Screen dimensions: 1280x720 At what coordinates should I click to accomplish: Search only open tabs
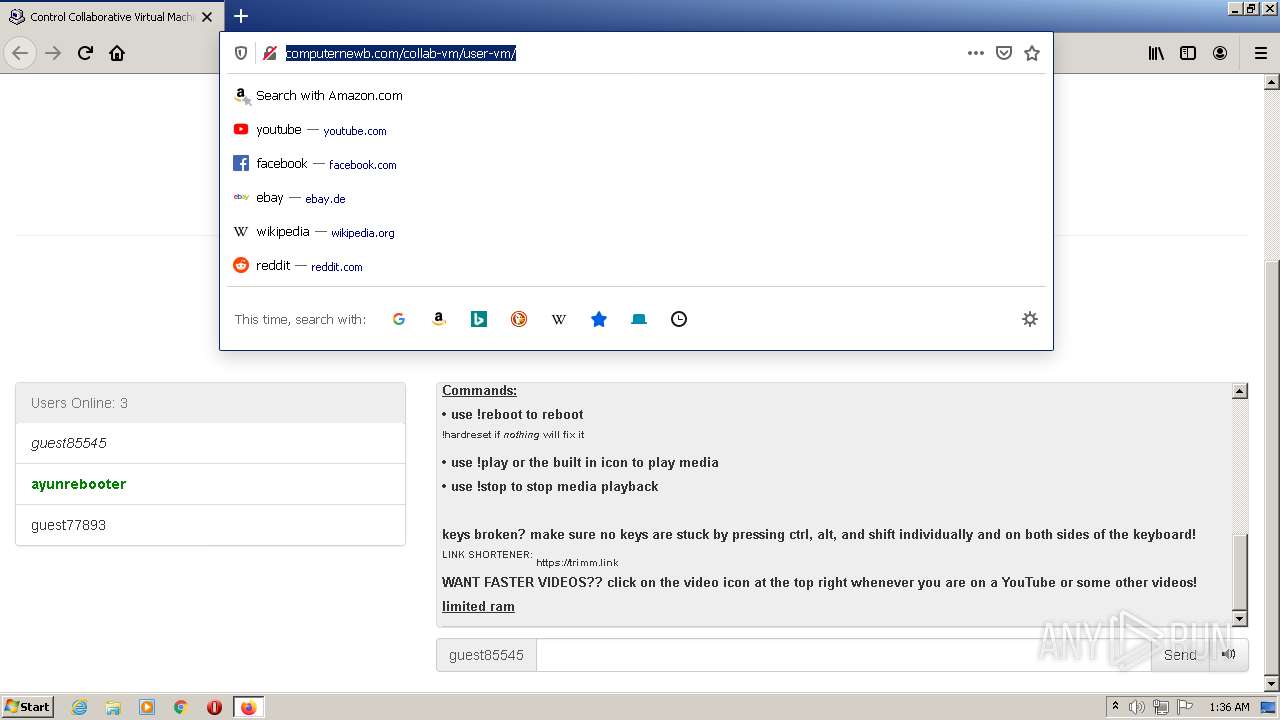click(x=639, y=319)
